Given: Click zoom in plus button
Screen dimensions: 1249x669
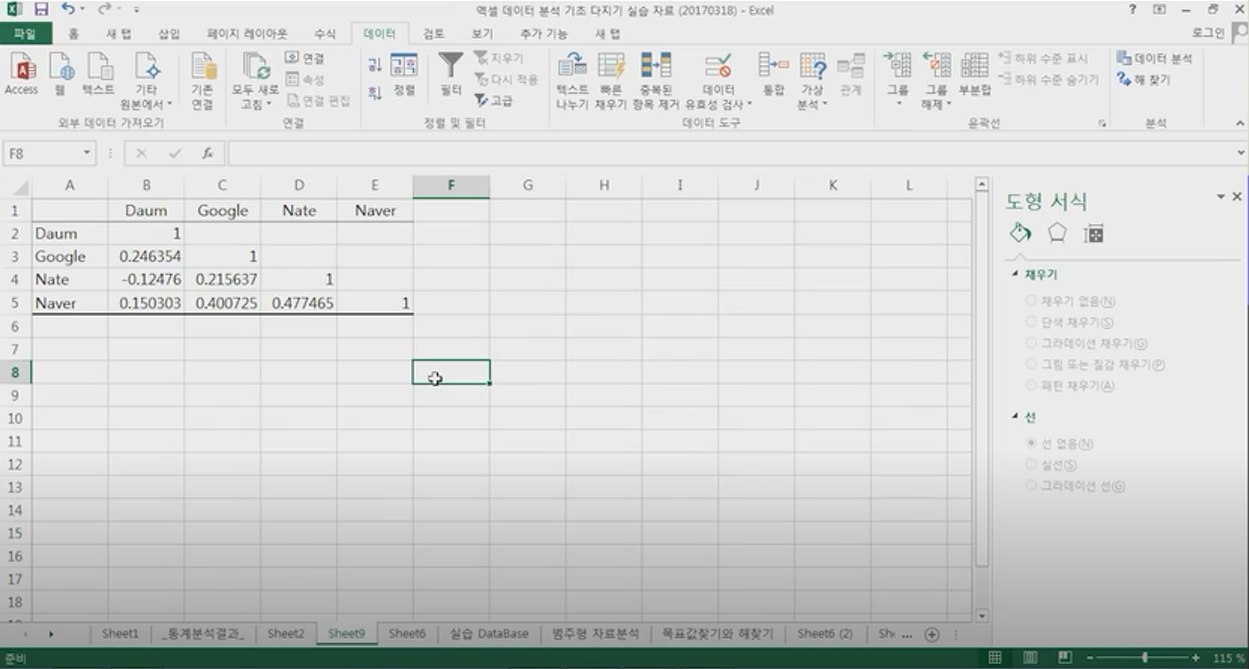Looking at the screenshot, I should pos(1195,658).
